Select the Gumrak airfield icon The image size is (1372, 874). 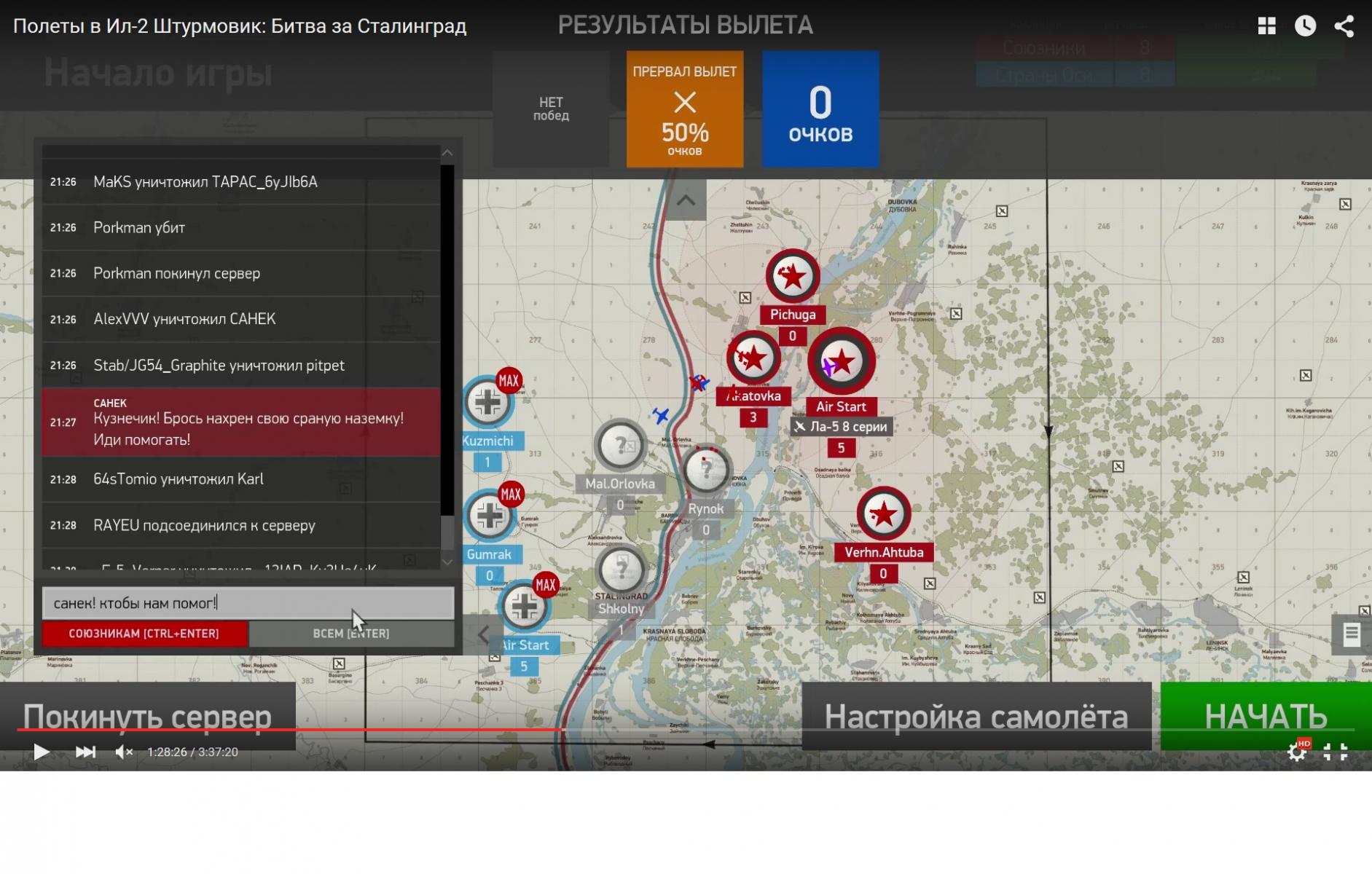490,516
